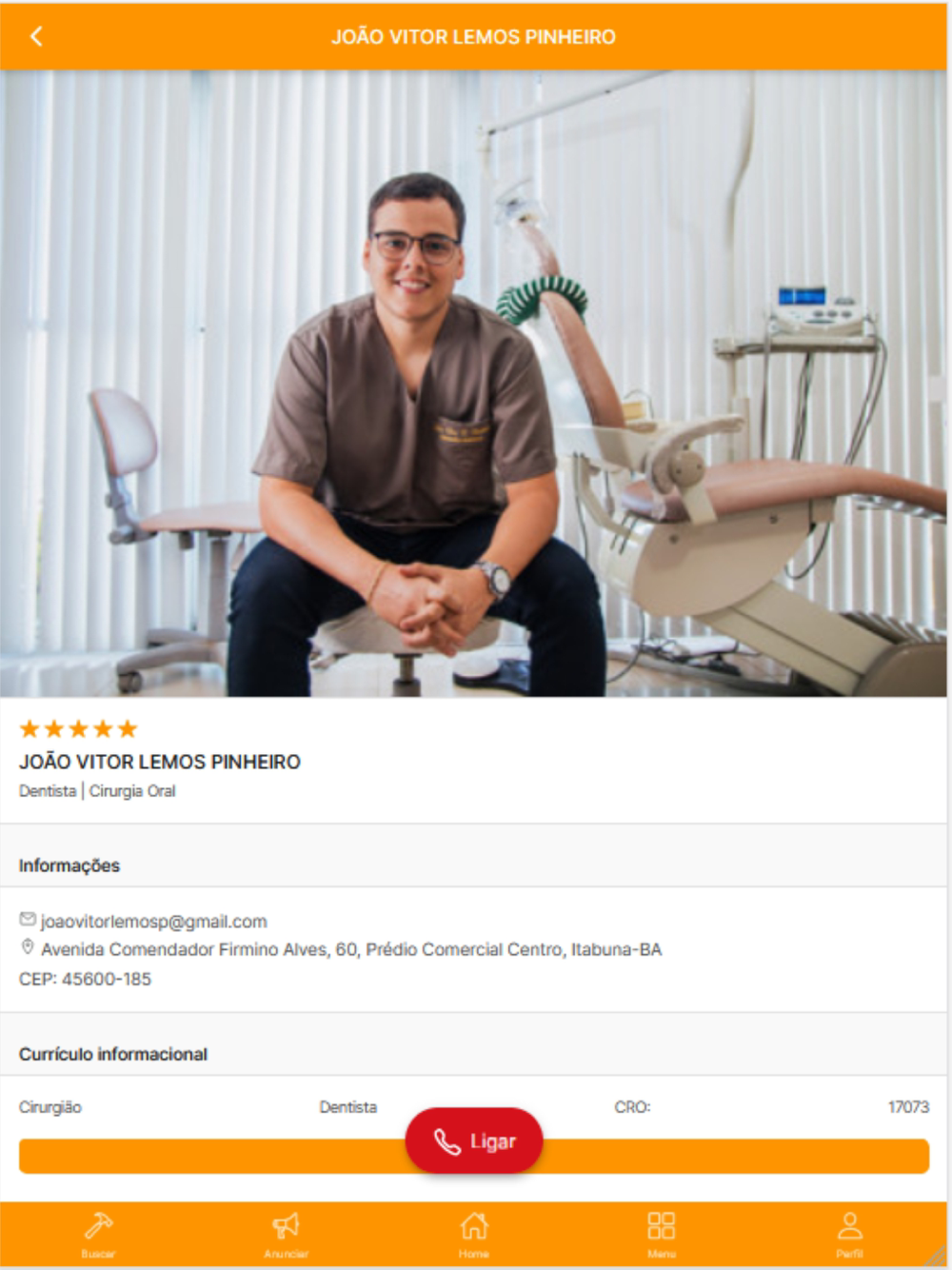Open the Perfil user icon
This screenshot has width=952, height=1270.
tap(849, 1234)
